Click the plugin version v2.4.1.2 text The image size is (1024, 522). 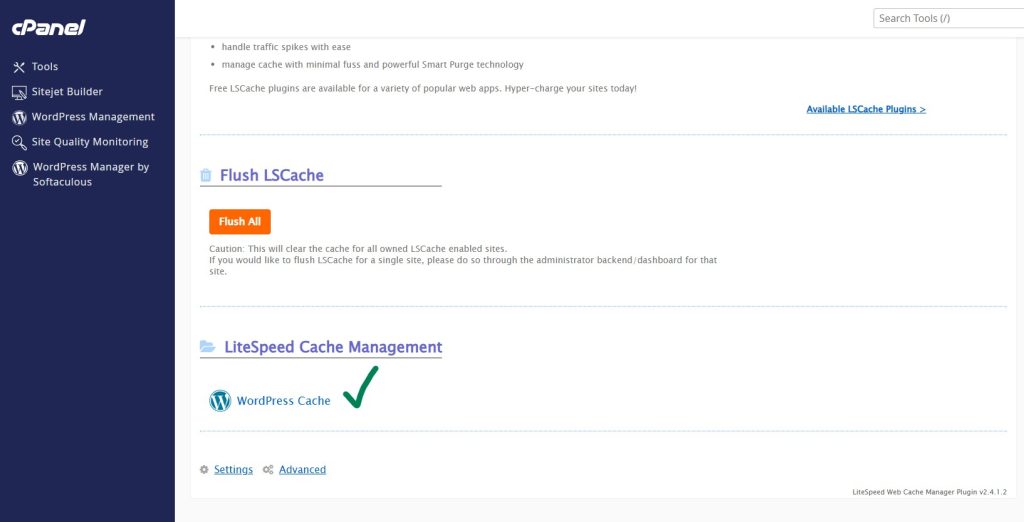pyautogui.click(x=929, y=492)
